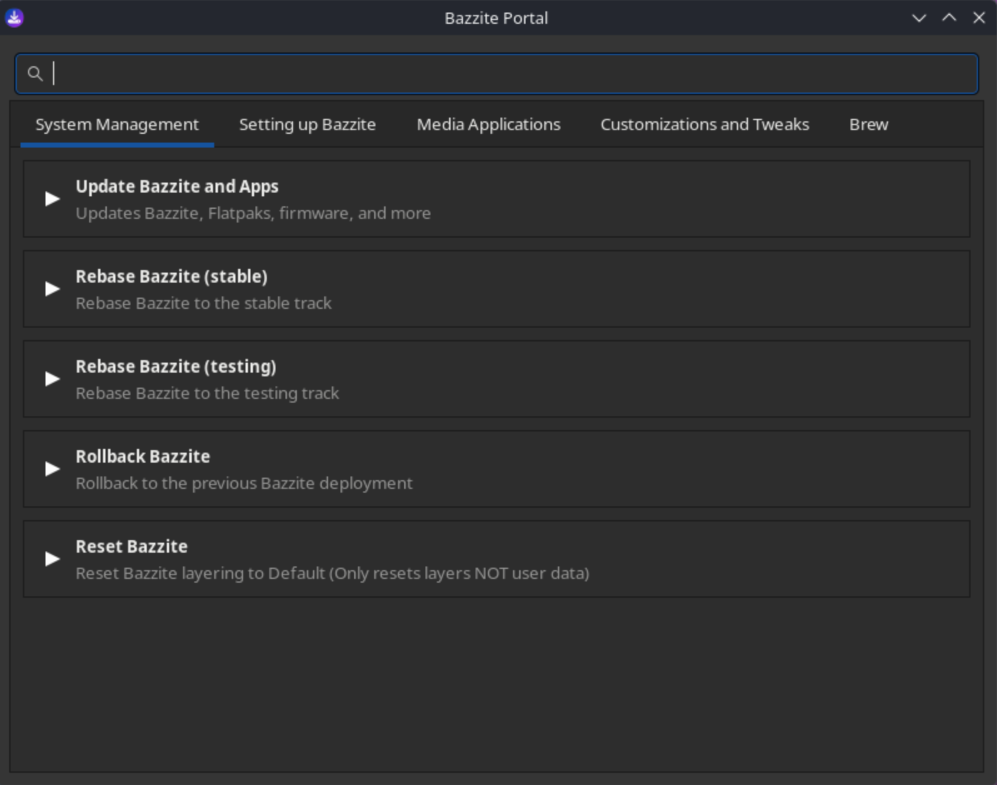Maximize the Bazzite Portal window
Image resolution: width=997 pixels, height=785 pixels.
tap(949, 18)
